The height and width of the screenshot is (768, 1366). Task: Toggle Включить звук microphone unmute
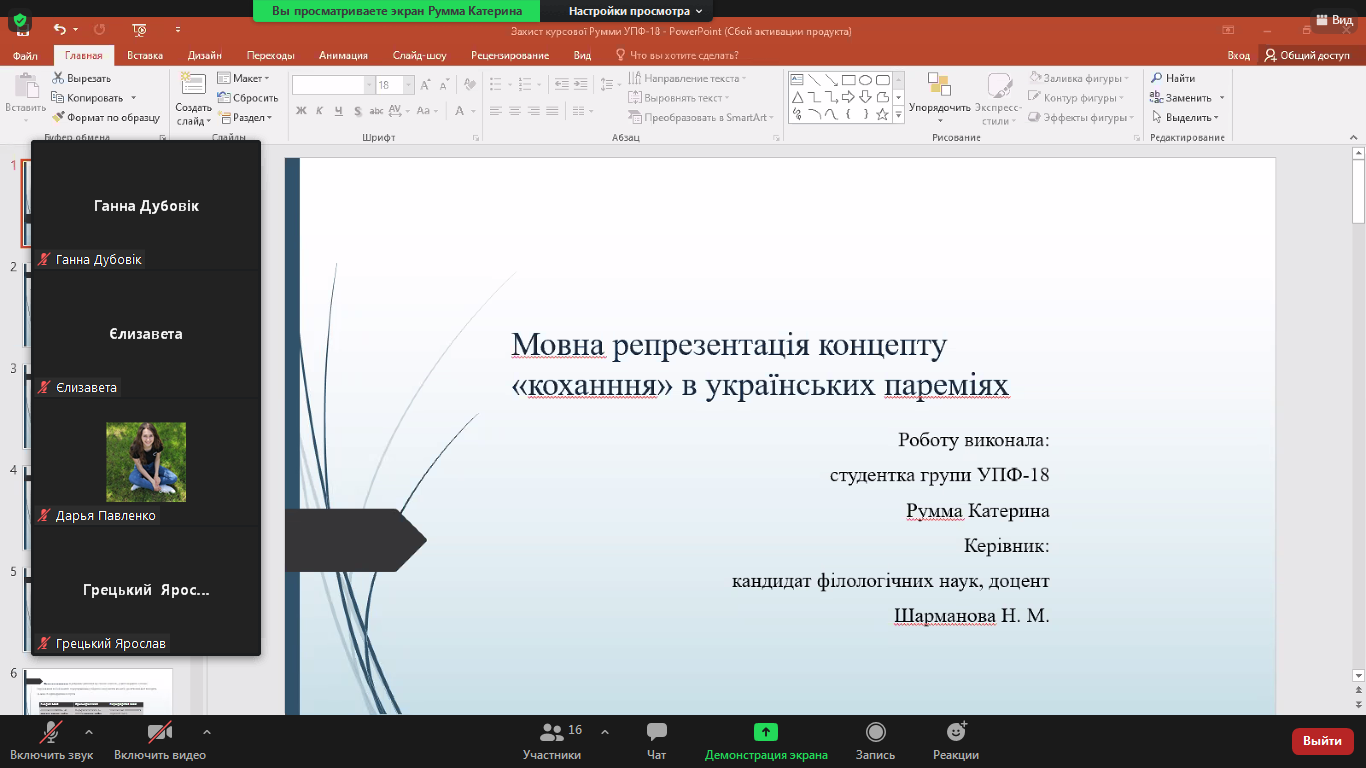point(51,740)
